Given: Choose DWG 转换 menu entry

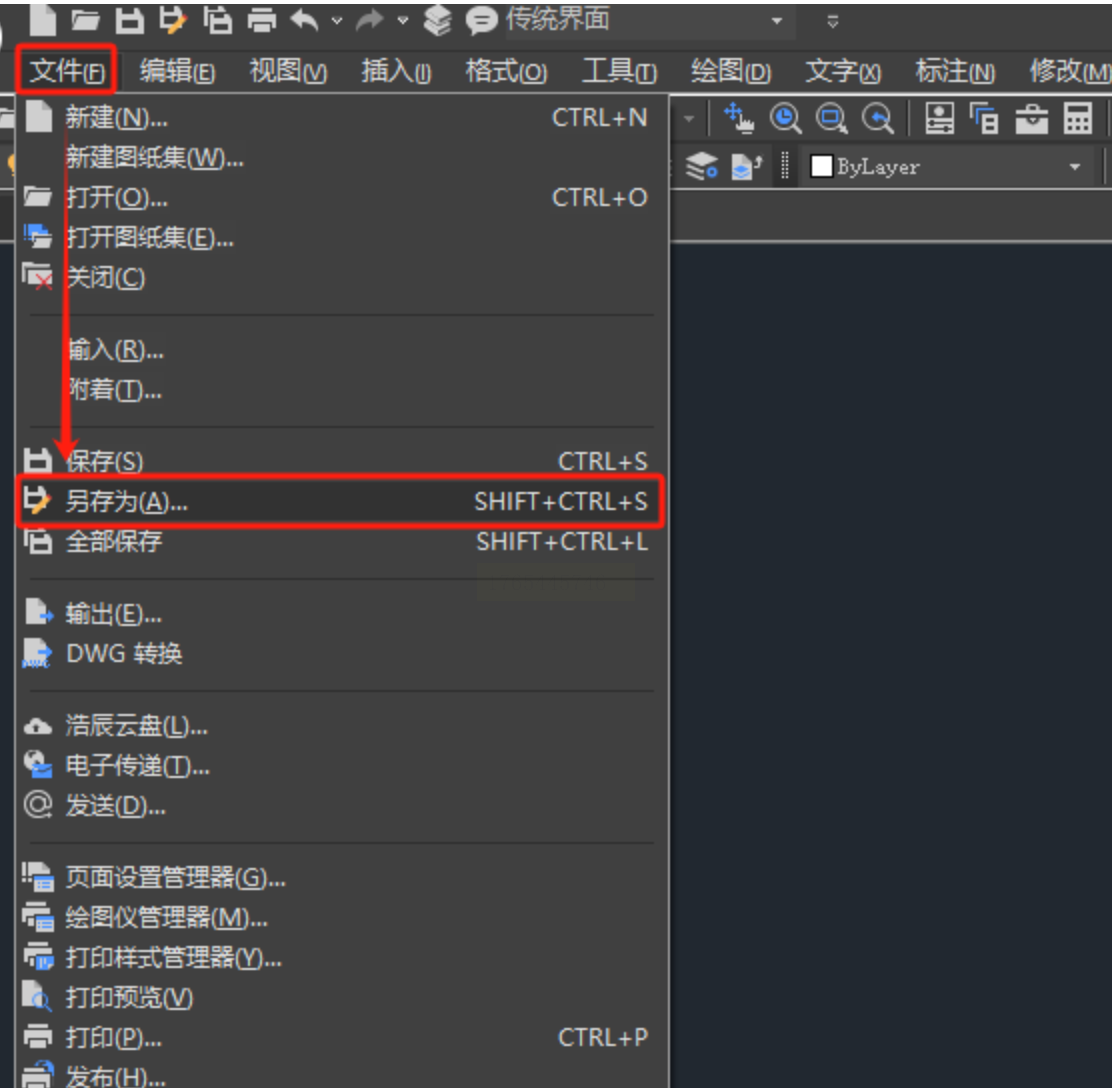Looking at the screenshot, I should point(342,653).
